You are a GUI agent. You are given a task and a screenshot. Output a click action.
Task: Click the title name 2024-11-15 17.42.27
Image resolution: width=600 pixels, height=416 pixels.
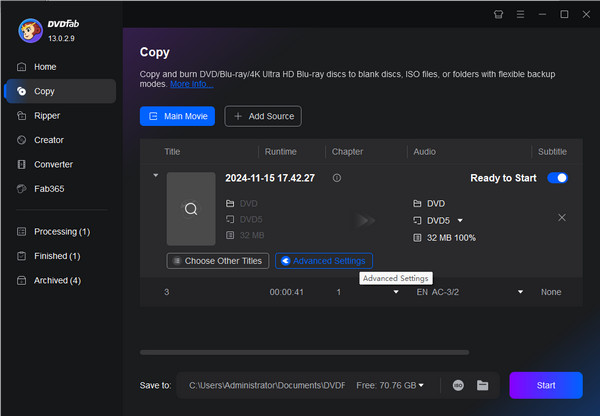pyautogui.click(x=270, y=178)
